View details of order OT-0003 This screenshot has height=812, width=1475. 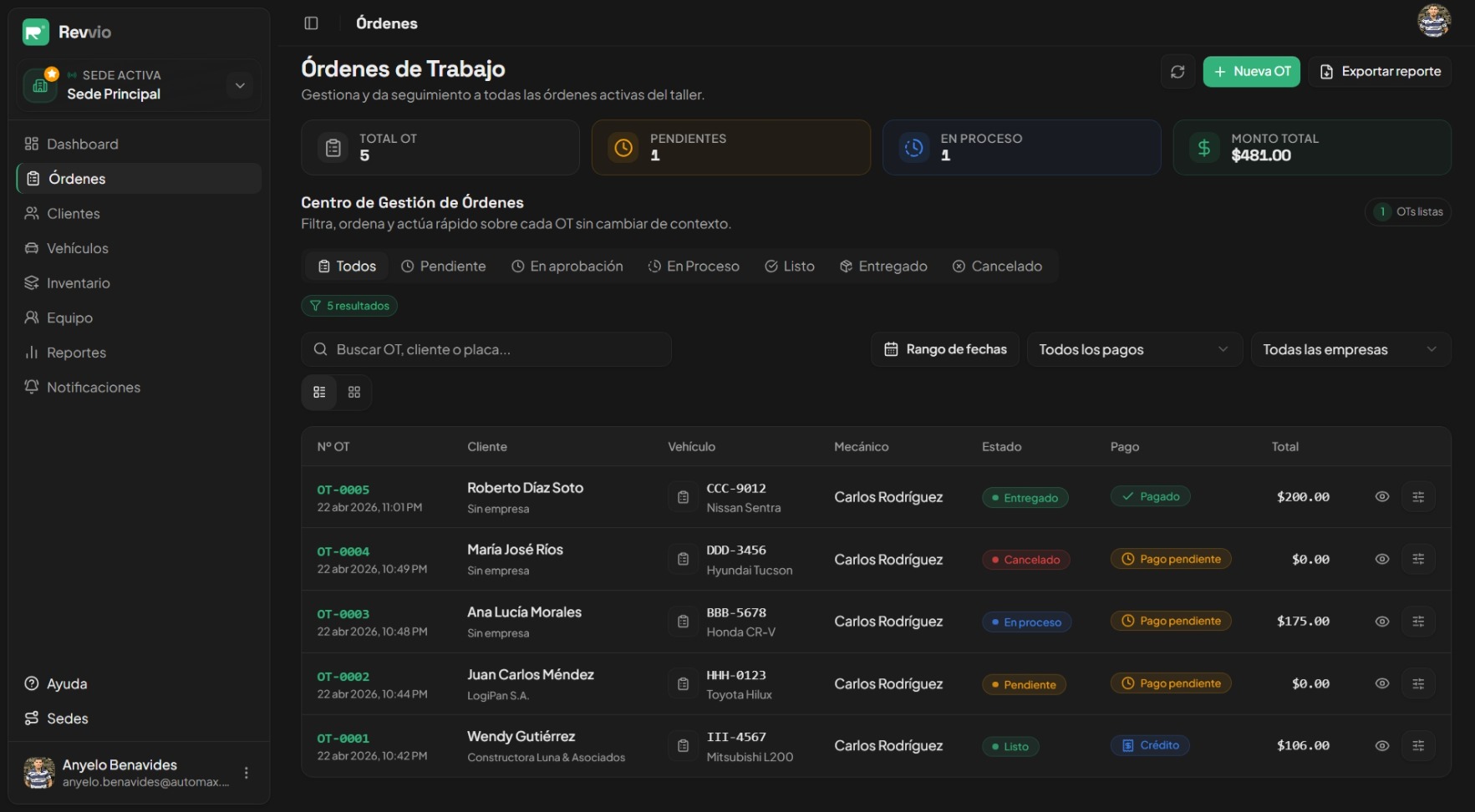(1382, 622)
